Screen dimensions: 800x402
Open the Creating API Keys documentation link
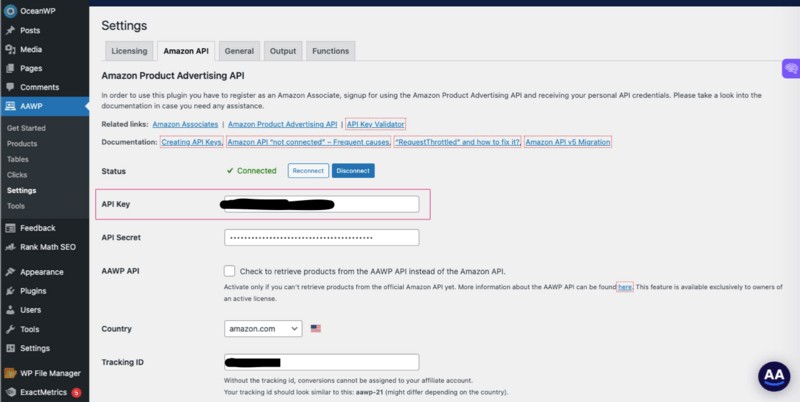tap(192, 142)
